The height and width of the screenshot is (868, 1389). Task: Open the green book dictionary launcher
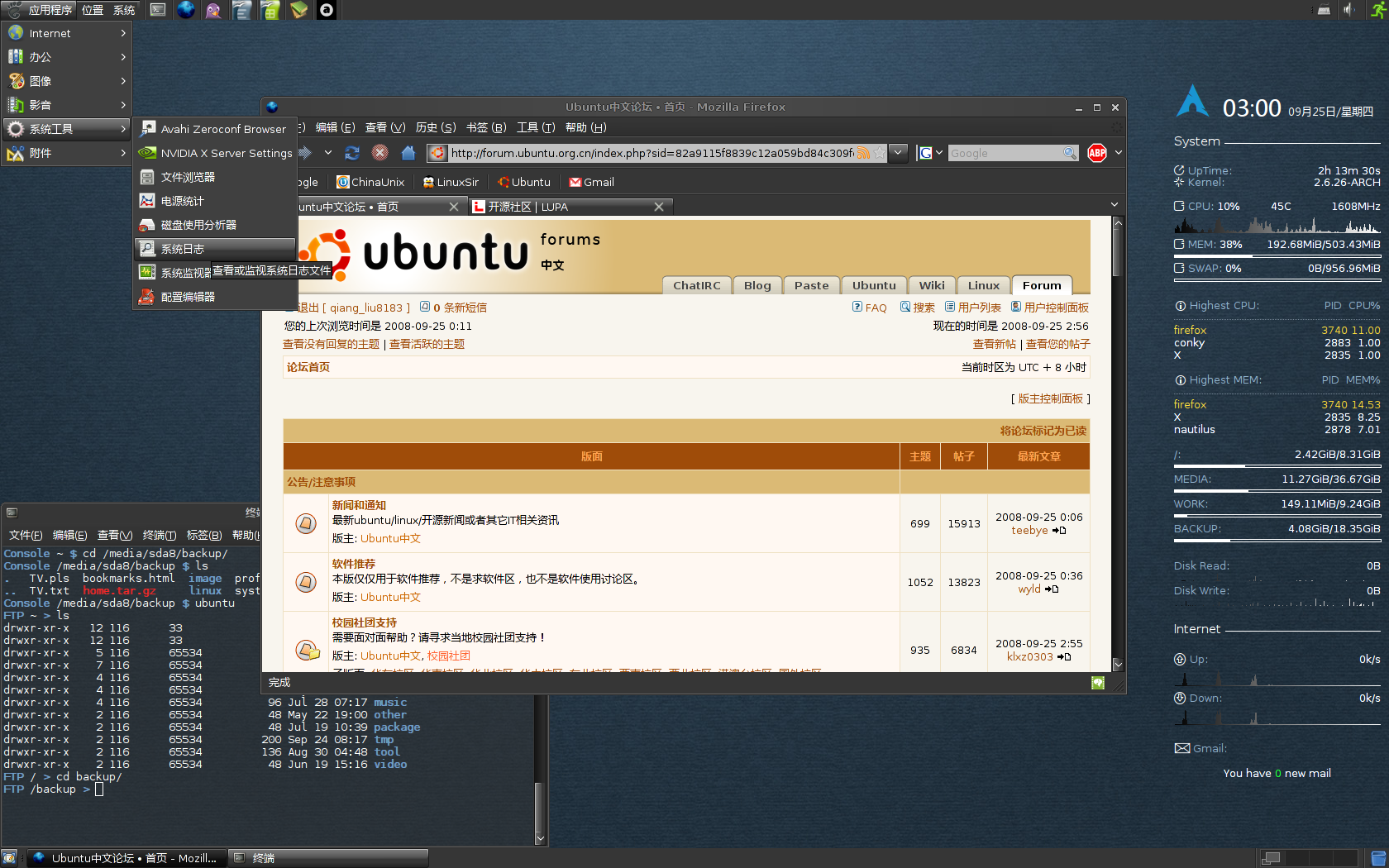[298, 10]
